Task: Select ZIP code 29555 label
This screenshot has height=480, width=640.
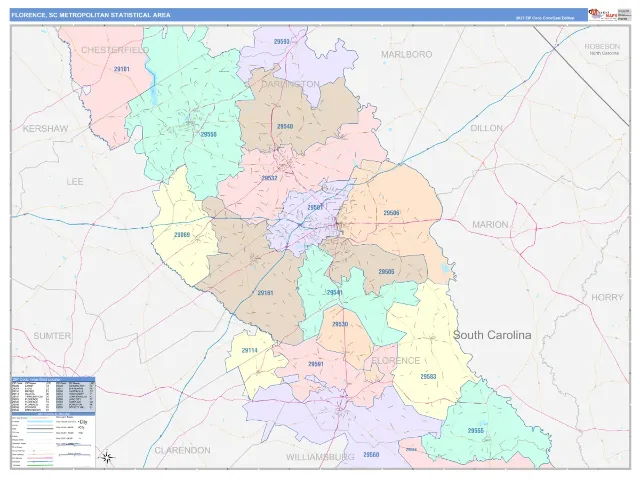Action: click(x=476, y=431)
